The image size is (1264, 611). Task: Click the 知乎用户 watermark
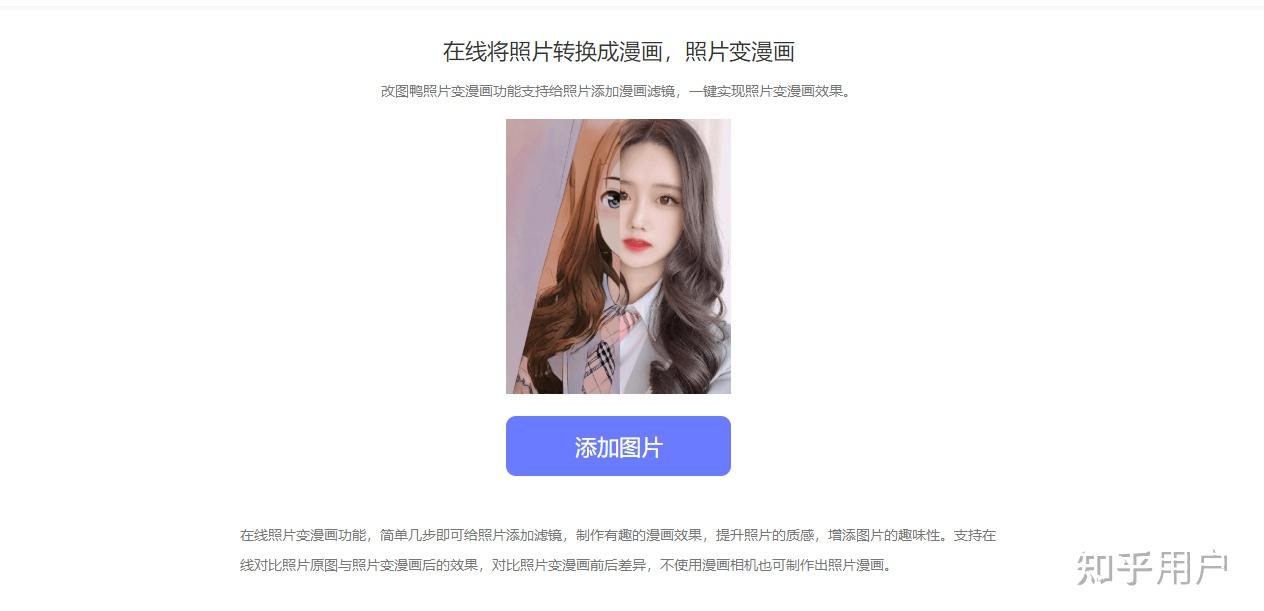[x=1152, y=568]
